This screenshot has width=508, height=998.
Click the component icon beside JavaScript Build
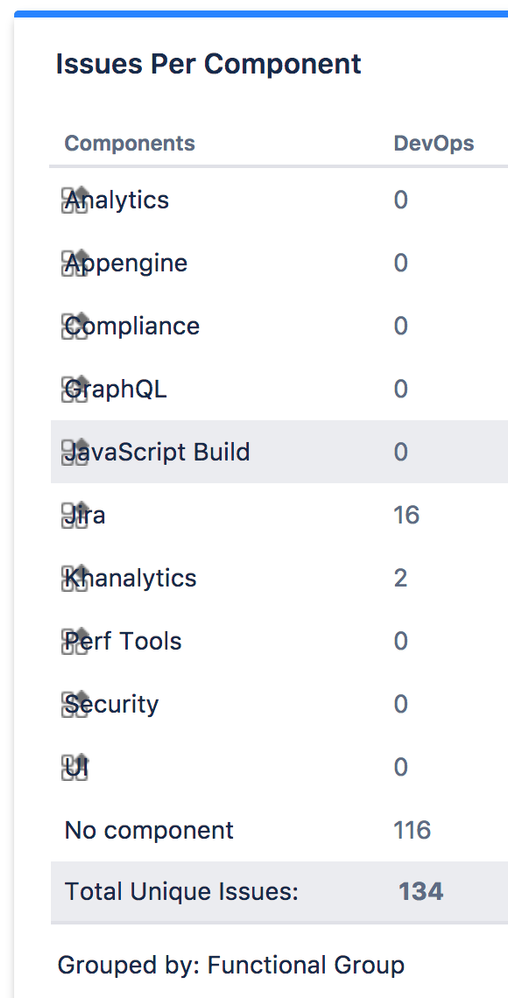click(74, 453)
